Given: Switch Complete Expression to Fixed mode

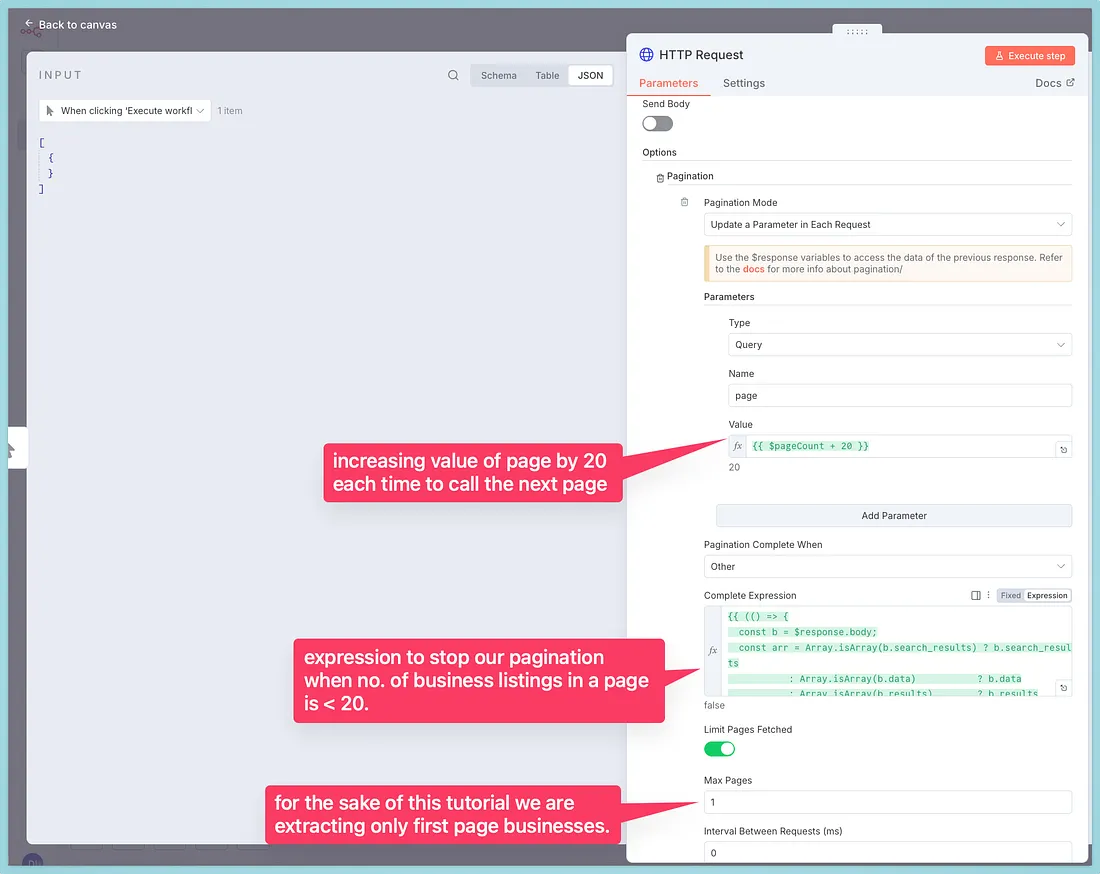Looking at the screenshot, I should tap(1010, 595).
